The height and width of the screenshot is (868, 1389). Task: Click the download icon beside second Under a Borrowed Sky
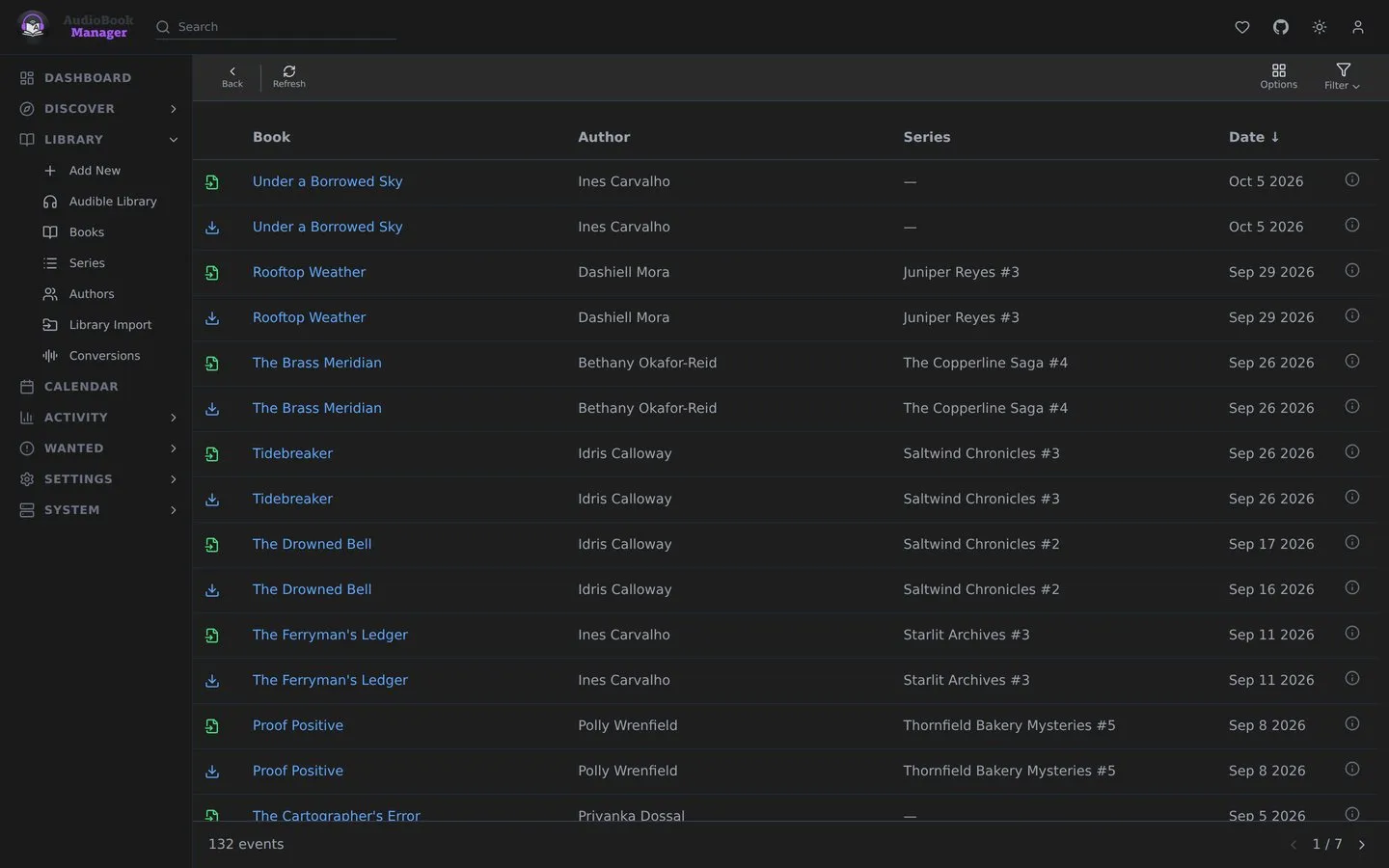click(x=212, y=228)
